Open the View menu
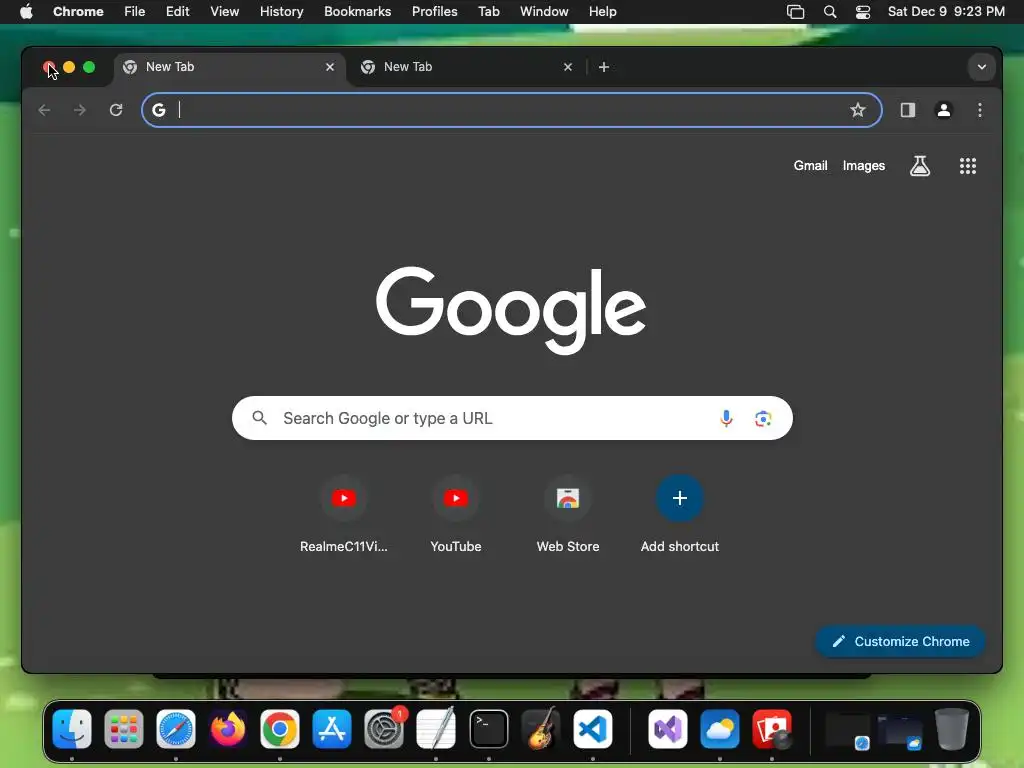Screen dimensions: 1024x768 [x=225, y=12]
